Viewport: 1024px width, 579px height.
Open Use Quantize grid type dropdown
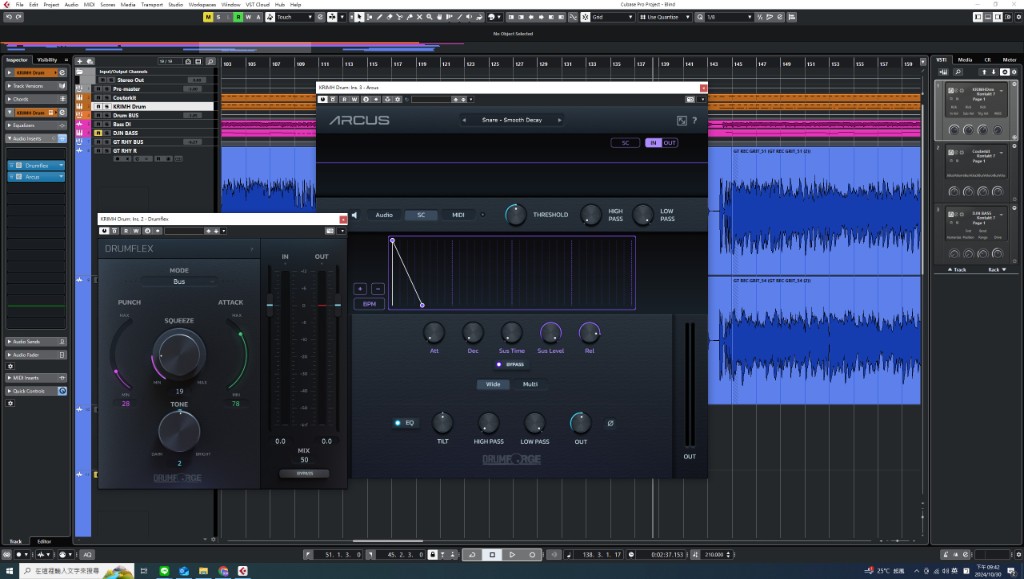point(665,17)
